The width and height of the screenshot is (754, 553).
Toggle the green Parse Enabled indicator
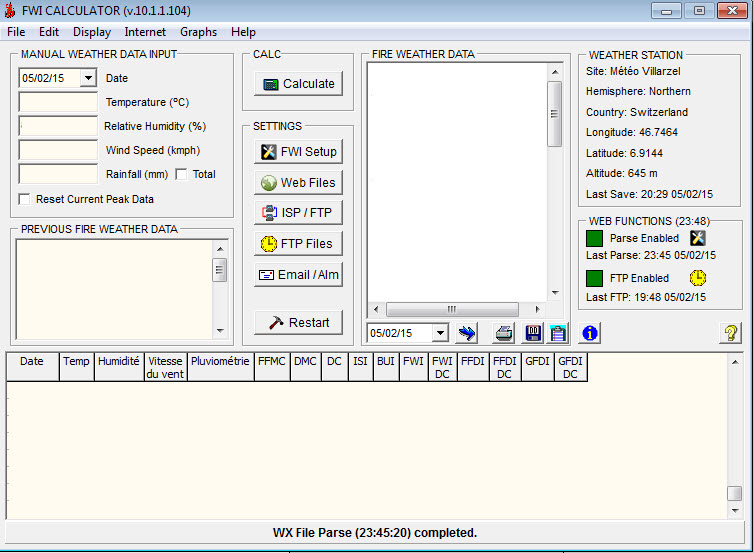point(594,239)
